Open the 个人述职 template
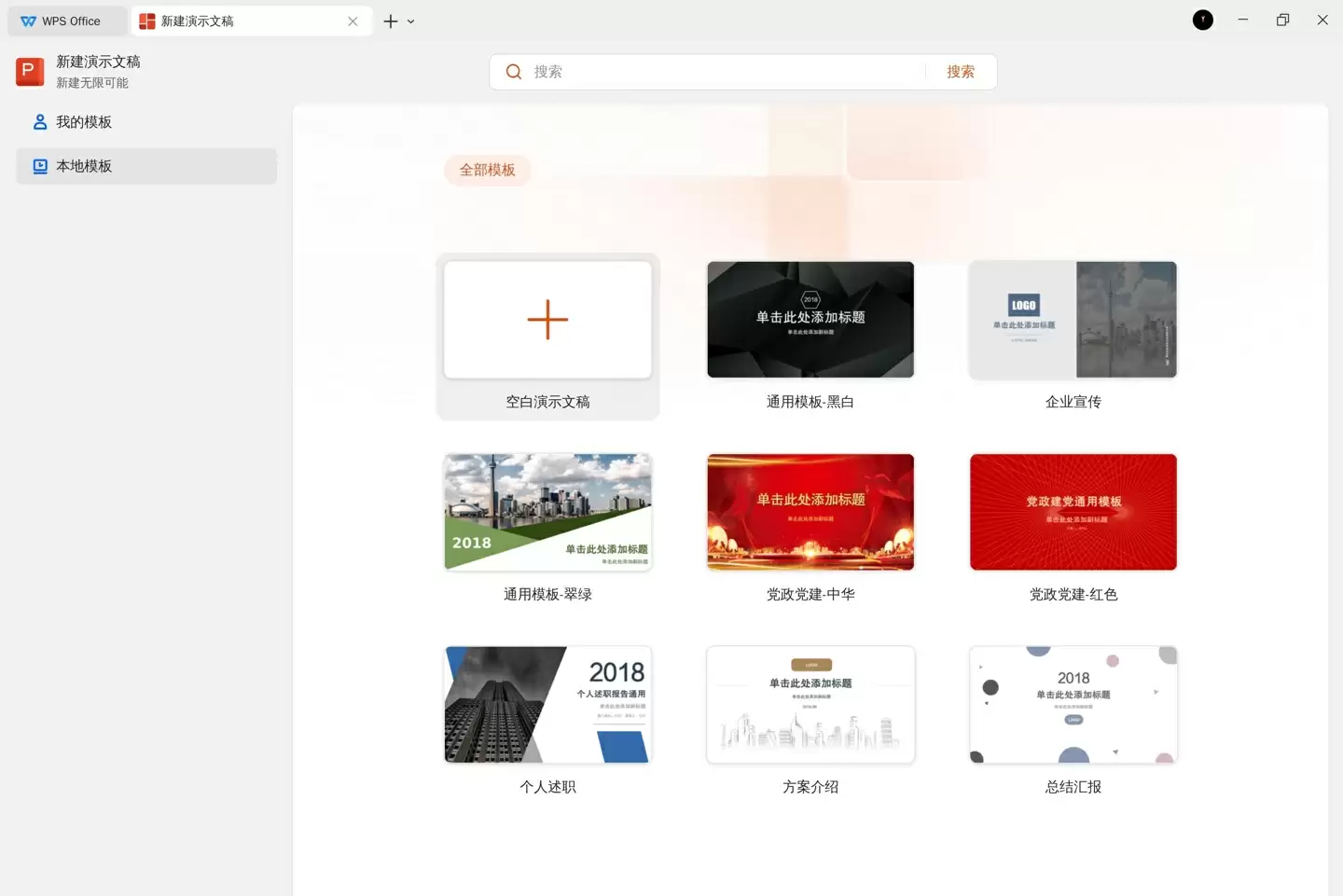This screenshot has height=896, width=1343. pyautogui.click(x=547, y=704)
